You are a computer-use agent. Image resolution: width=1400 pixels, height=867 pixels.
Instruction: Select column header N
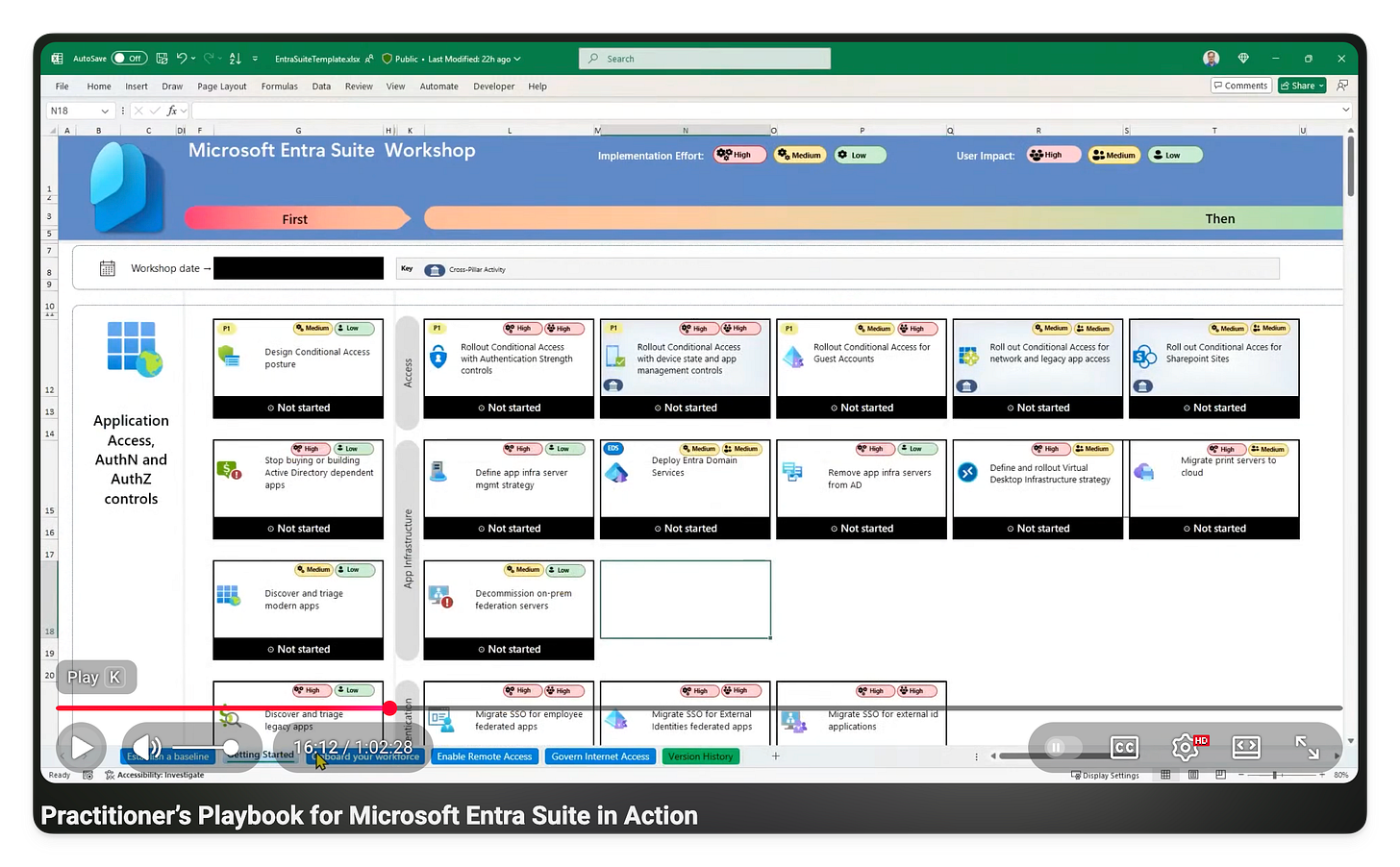685,130
